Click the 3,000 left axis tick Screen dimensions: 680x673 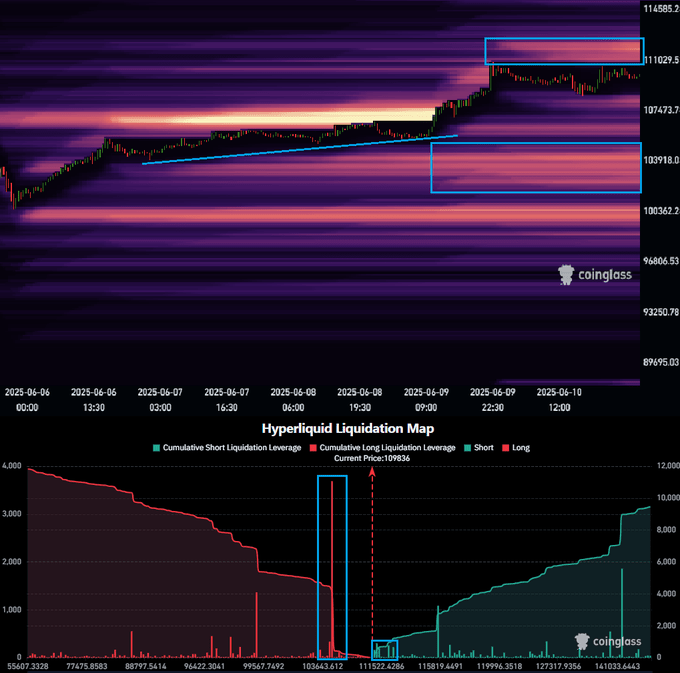[12, 514]
